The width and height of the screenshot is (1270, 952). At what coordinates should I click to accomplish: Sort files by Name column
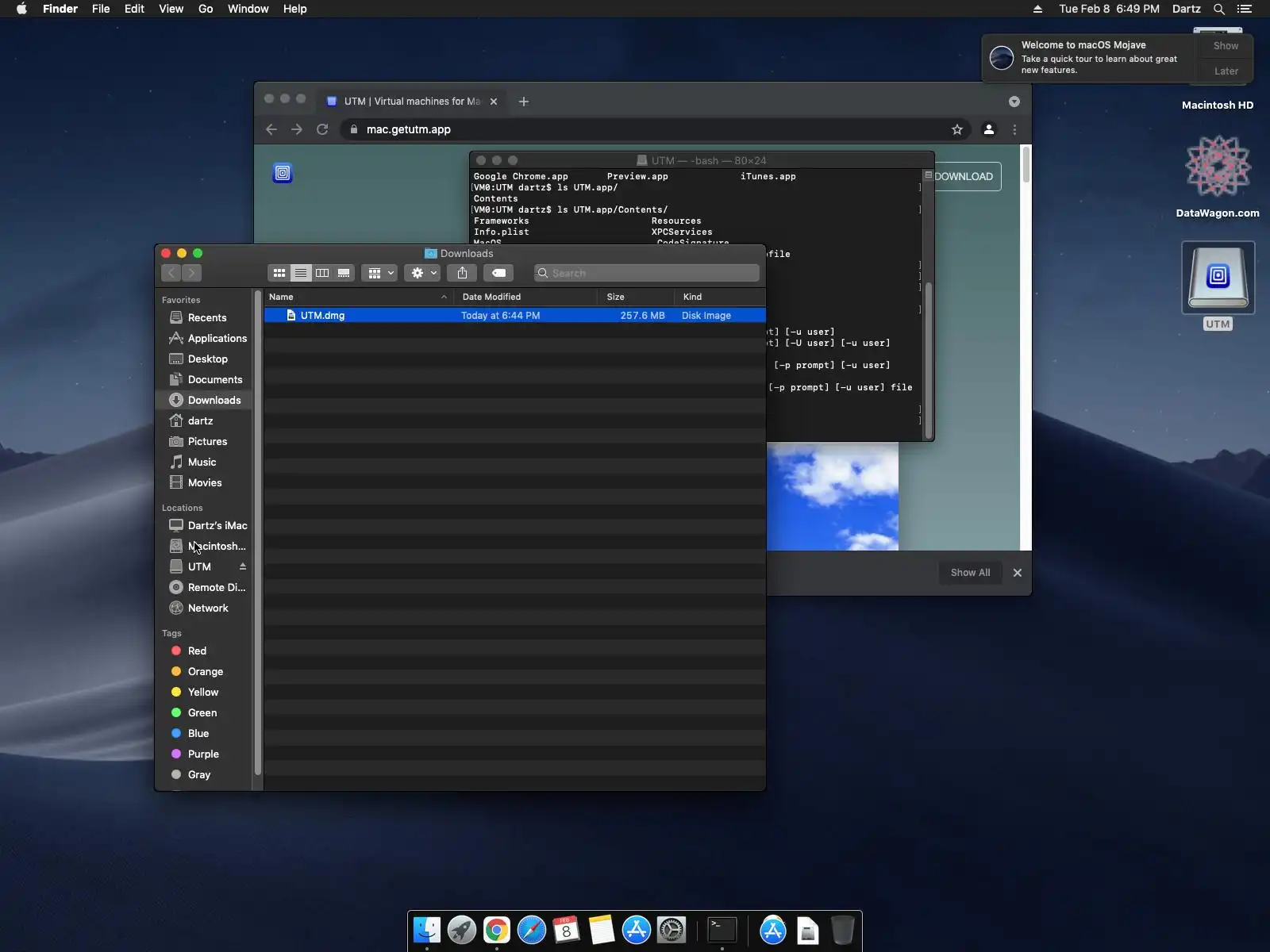[359, 297]
